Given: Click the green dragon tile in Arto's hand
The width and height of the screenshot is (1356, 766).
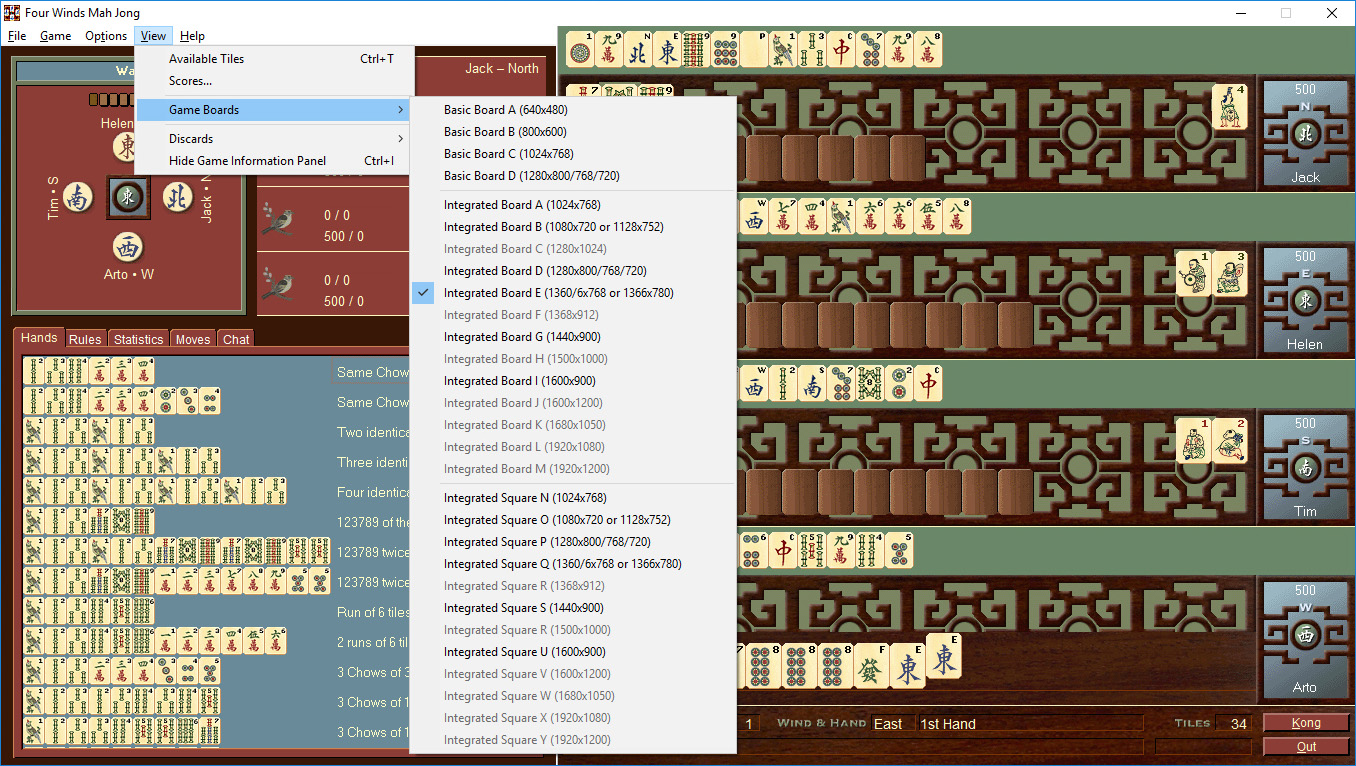Looking at the screenshot, I should coord(872,666).
